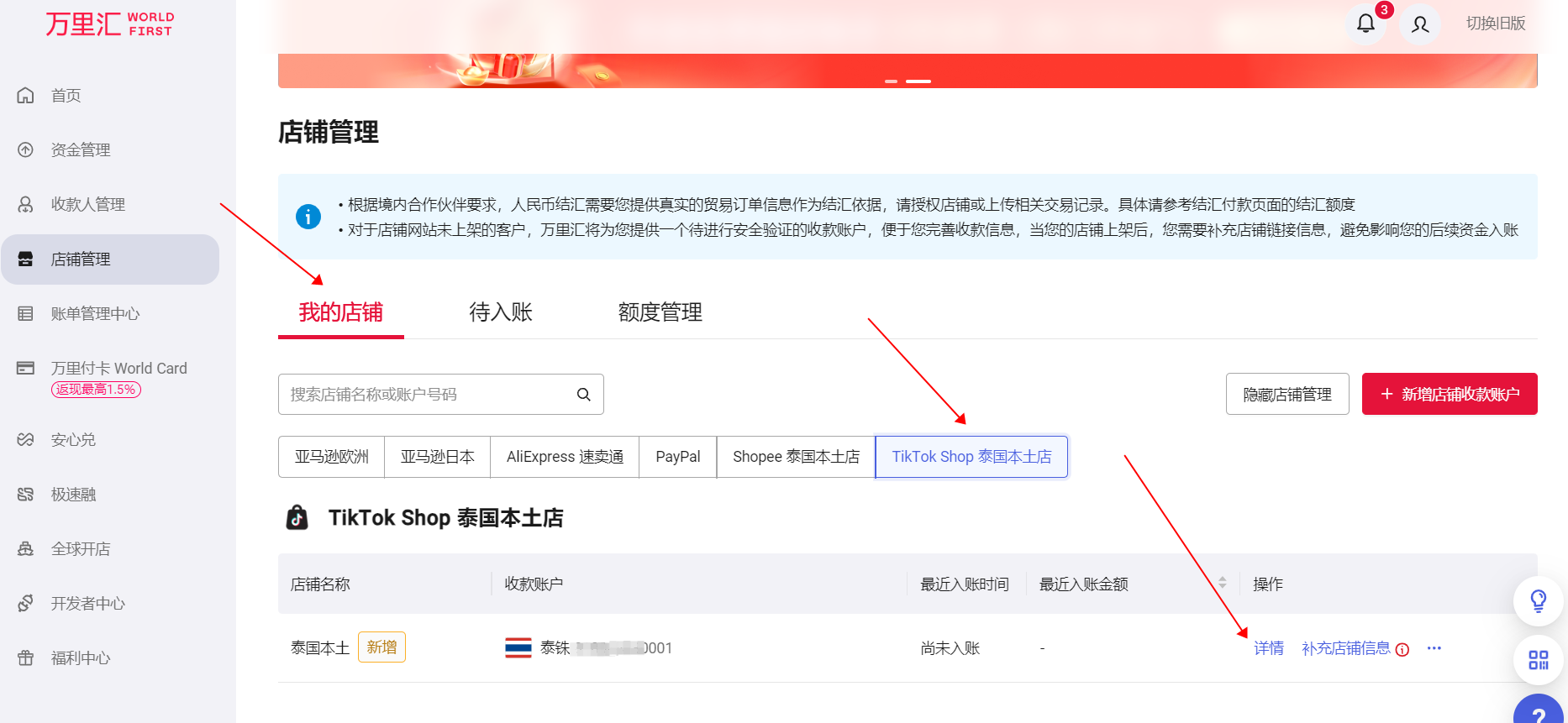This screenshot has width=1568, height=723.
Task: Click 切换旧版 link
Action: 1496,24
